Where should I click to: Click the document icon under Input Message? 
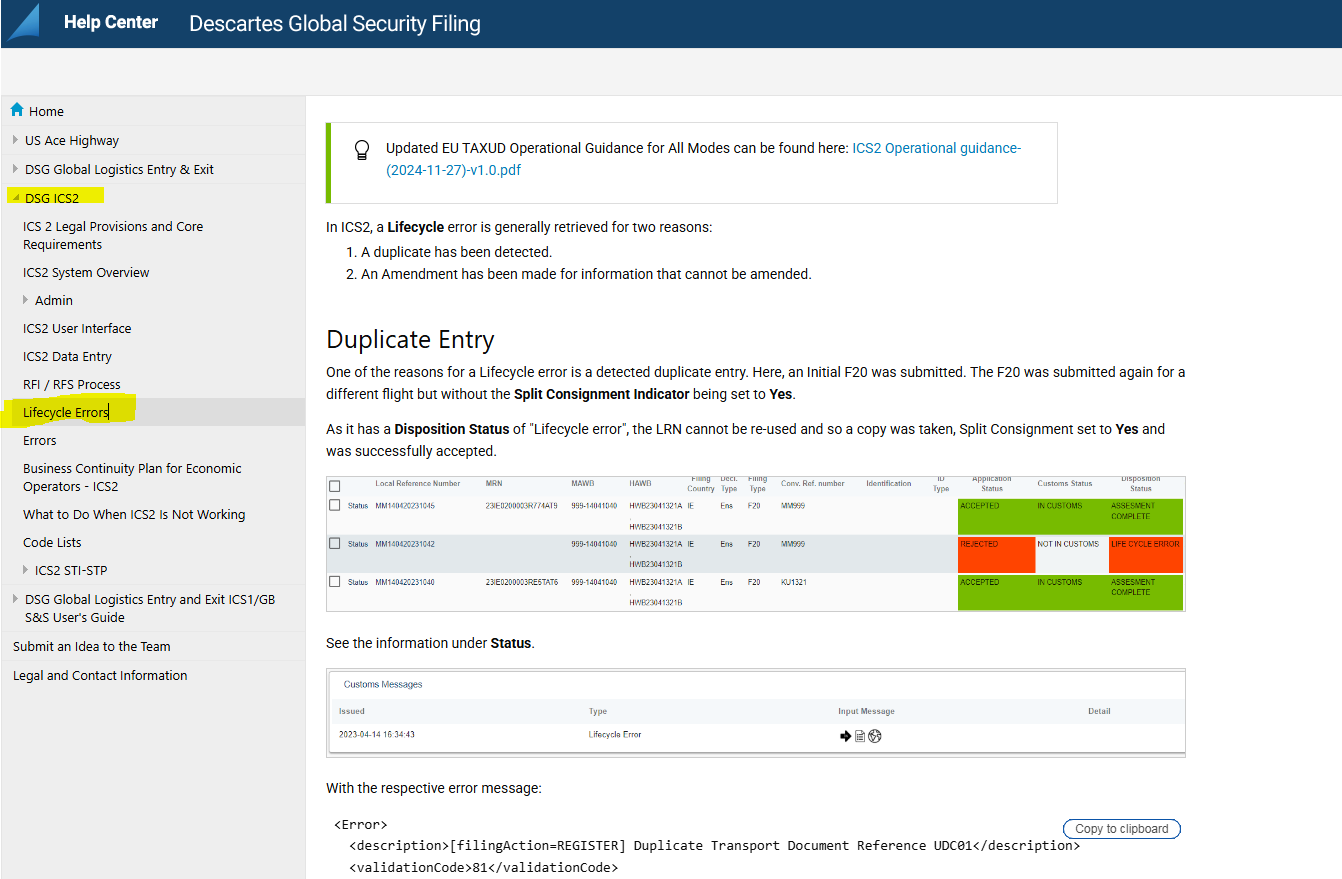point(860,736)
